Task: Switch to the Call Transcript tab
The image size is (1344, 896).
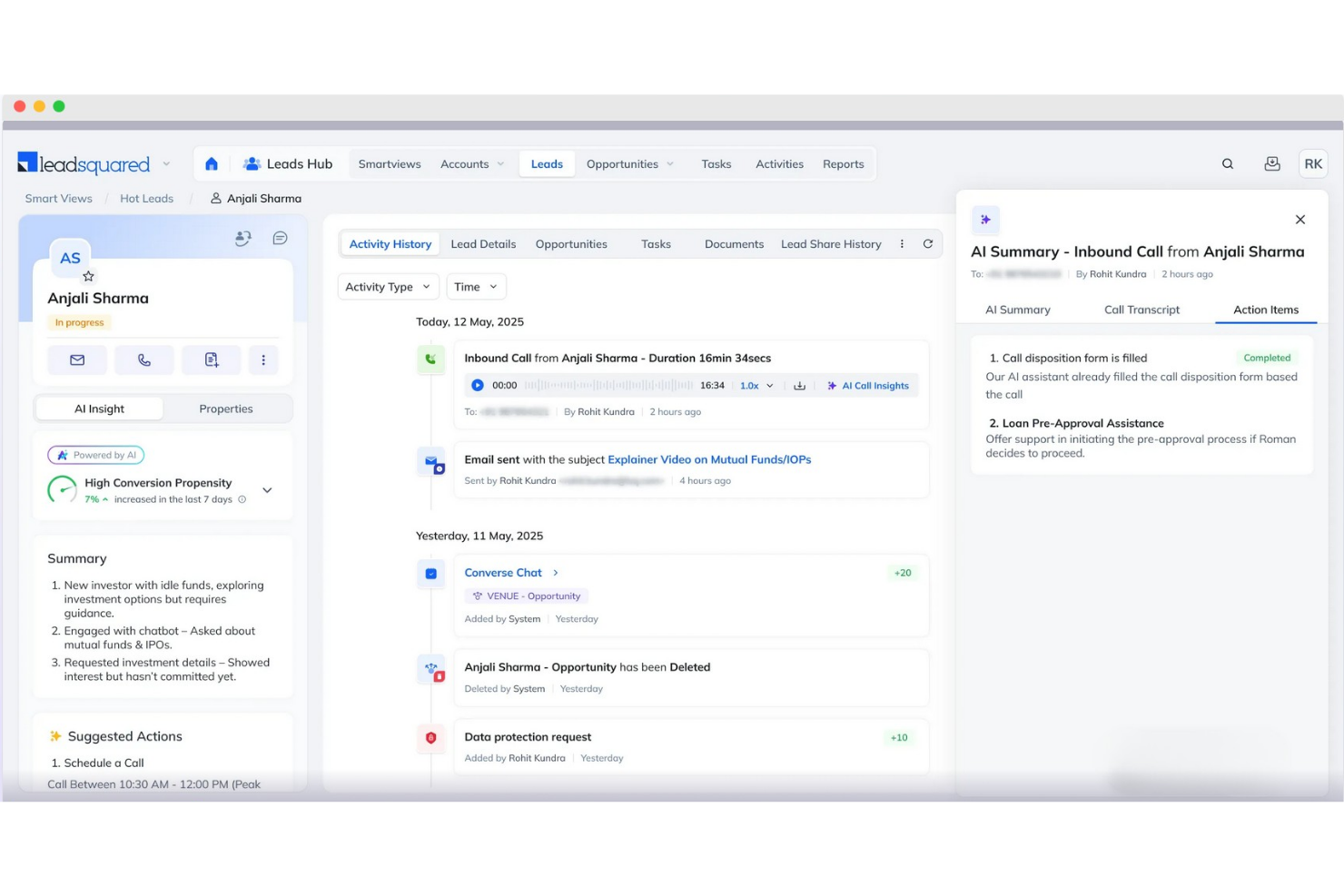Action: pyautogui.click(x=1141, y=310)
